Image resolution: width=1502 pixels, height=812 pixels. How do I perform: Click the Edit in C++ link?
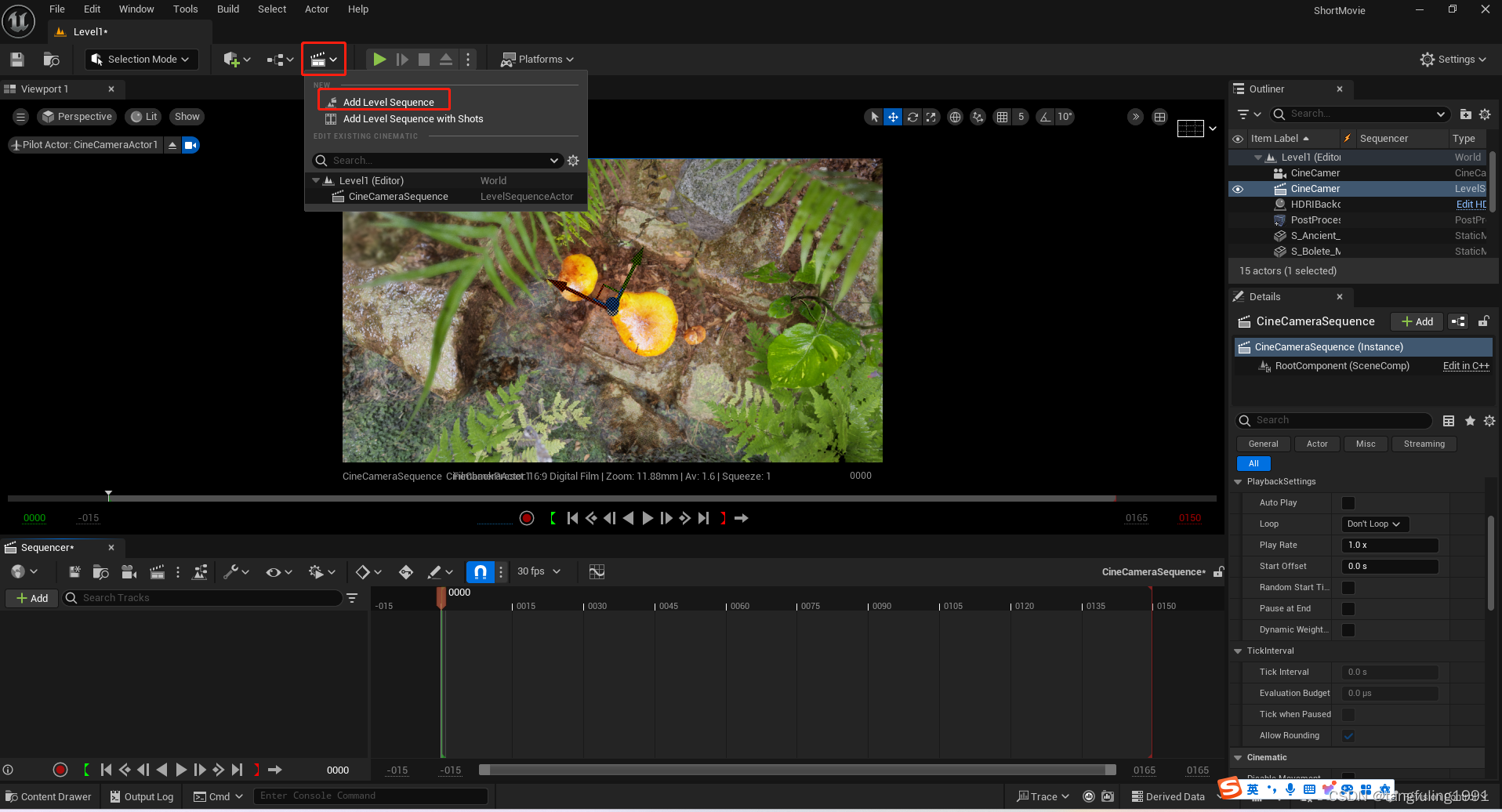click(1466, 366)
